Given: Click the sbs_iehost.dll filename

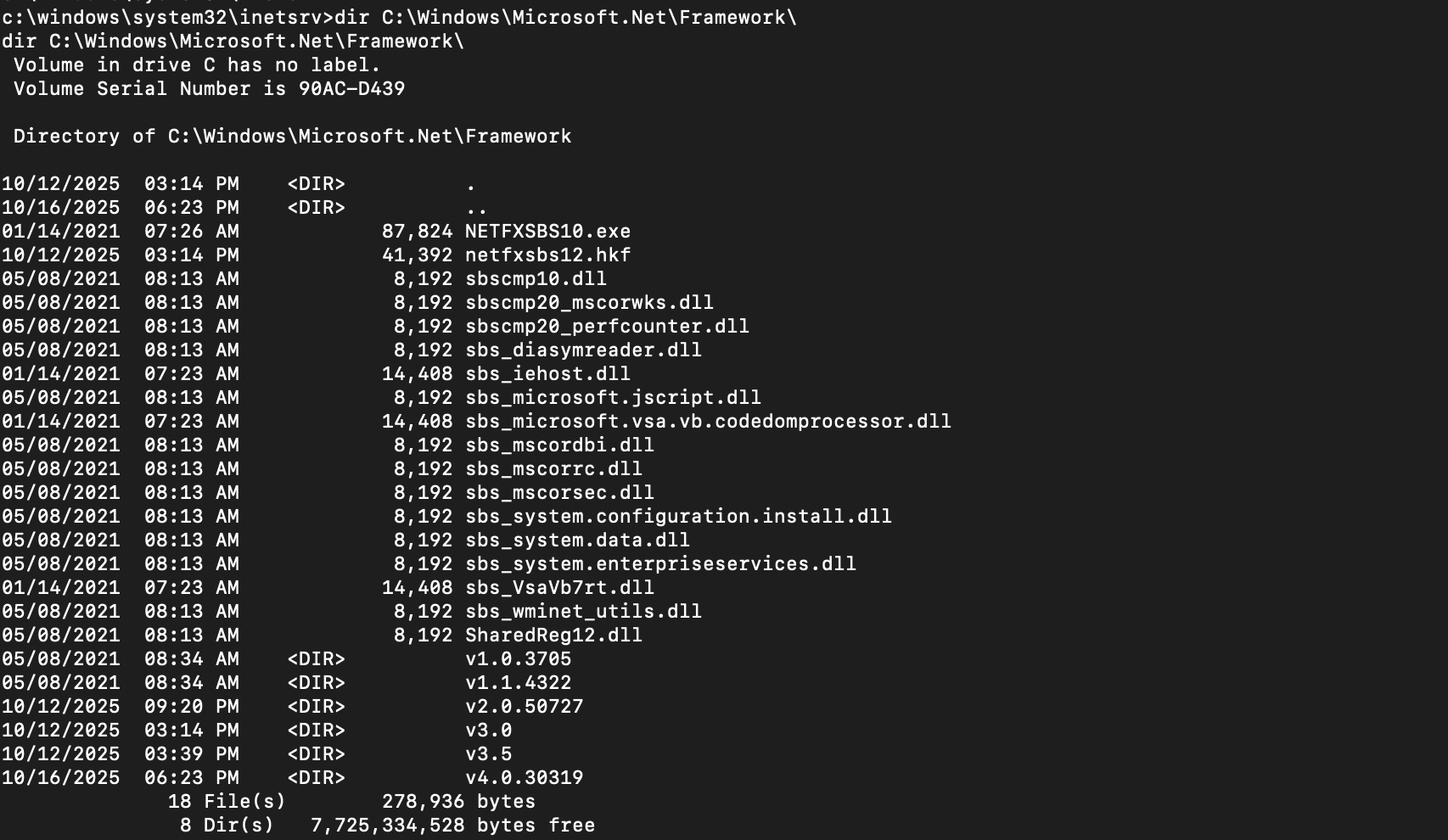Looking at the screenshot, I should click(547, 374).
